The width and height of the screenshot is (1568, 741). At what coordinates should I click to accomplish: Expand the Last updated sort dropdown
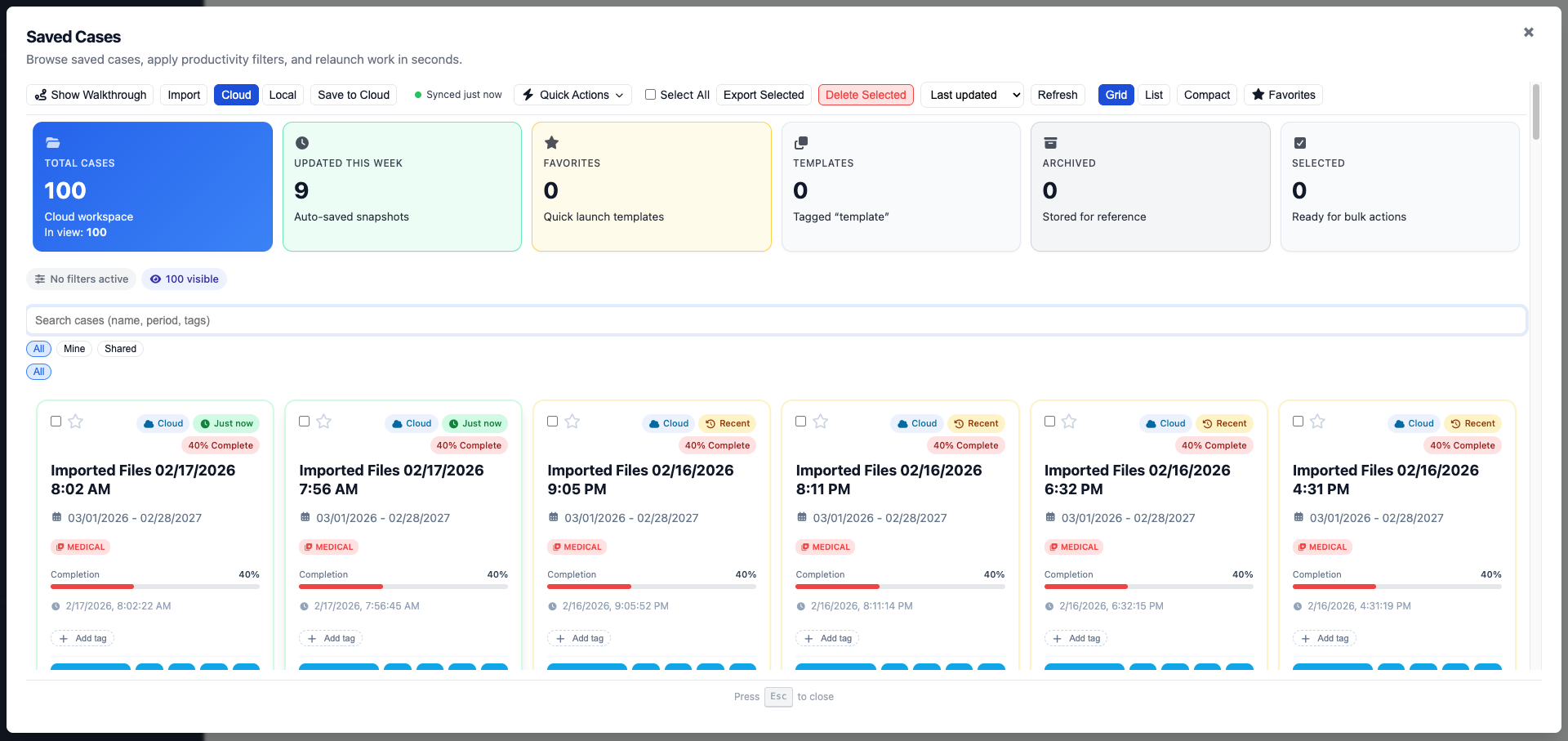coord(972,95)
